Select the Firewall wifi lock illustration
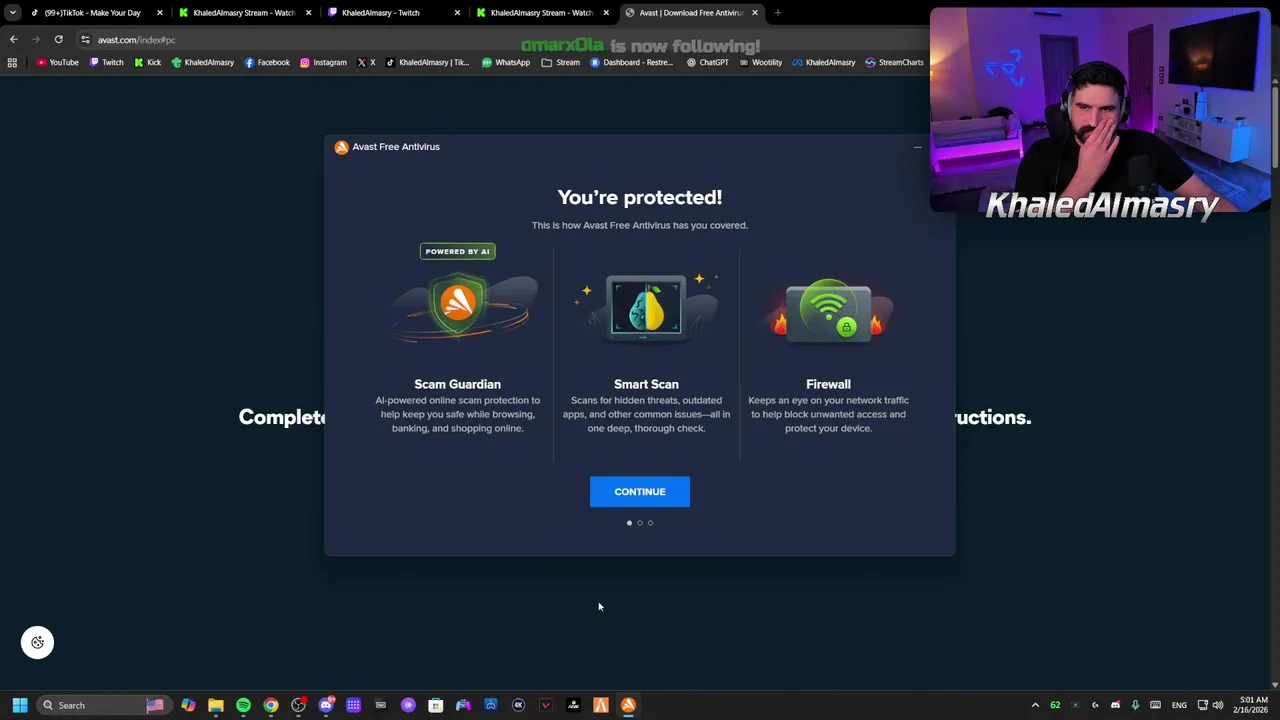 click(829, 312)
